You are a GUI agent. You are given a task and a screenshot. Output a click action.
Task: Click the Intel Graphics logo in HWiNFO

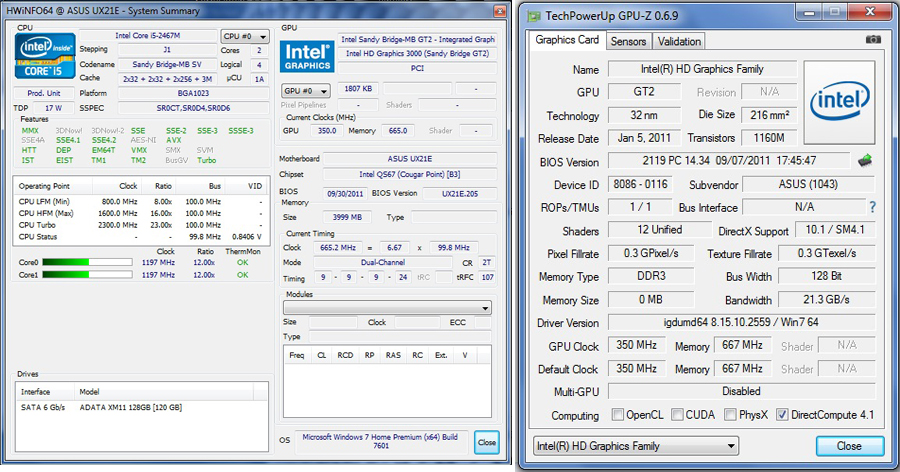pyautogui.click(x=307, y=57)
